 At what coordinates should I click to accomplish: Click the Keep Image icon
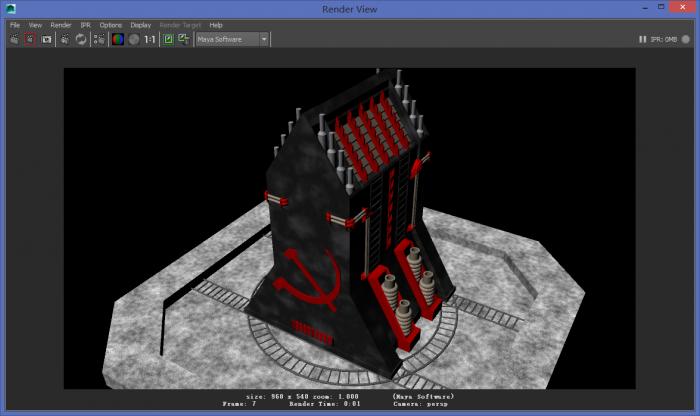(169, 39)
